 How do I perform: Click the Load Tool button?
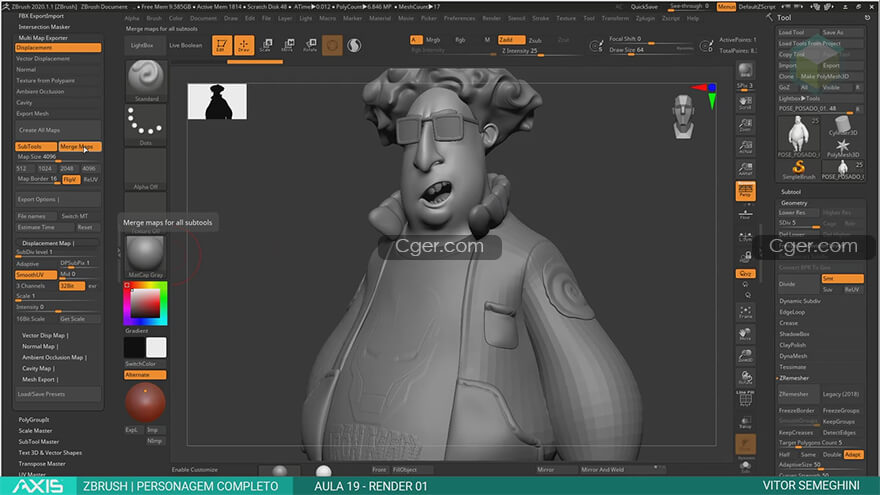(798, 33)
